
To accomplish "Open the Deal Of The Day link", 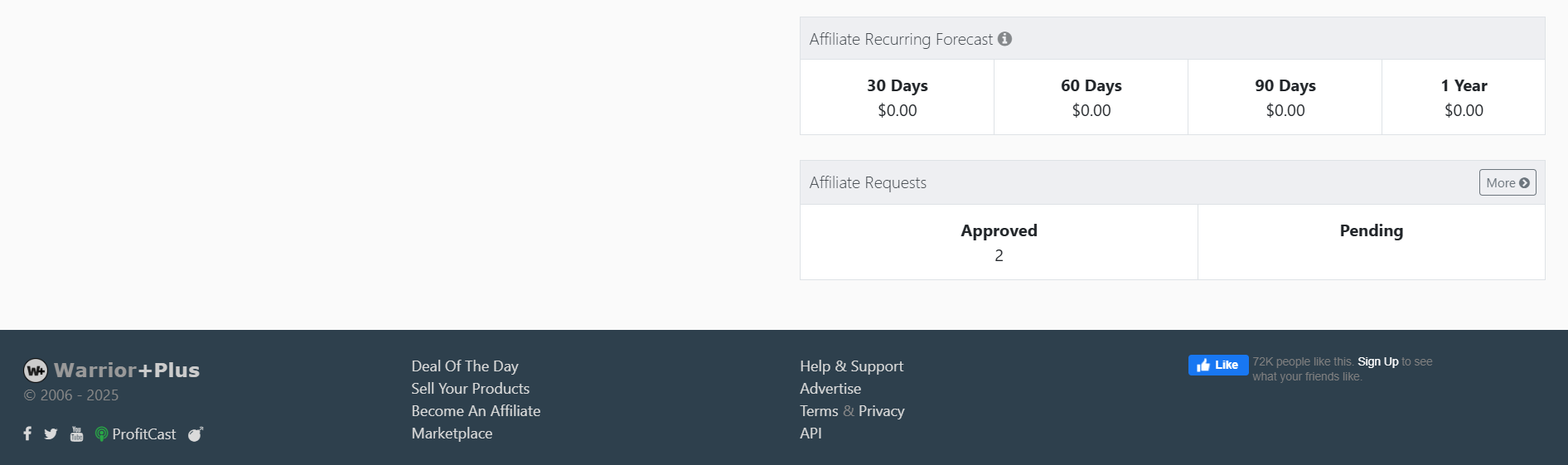I will point(464,366).
